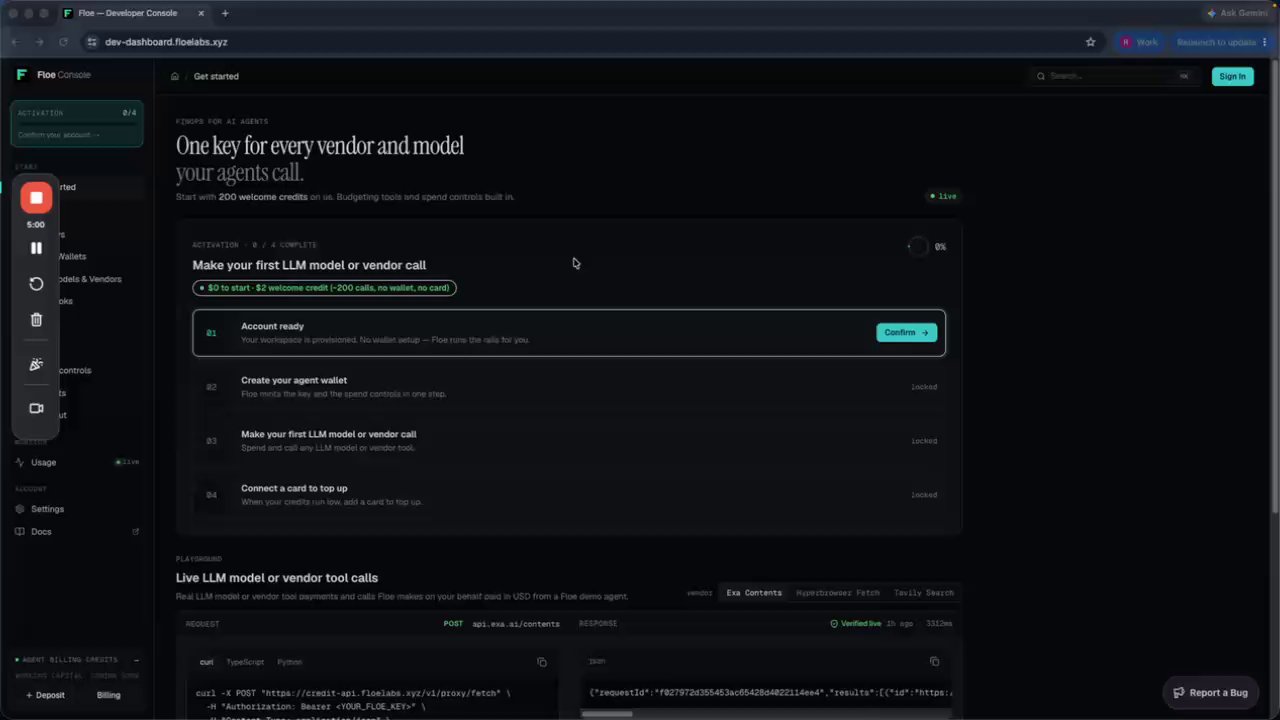The height and width of the screenshot is (720, 1280).
Task: Reload the page in the browser
Action: point(63,42)
